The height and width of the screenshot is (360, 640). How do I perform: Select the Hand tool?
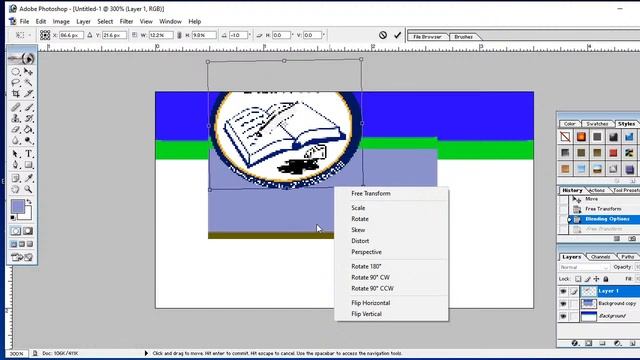[16, 189]
